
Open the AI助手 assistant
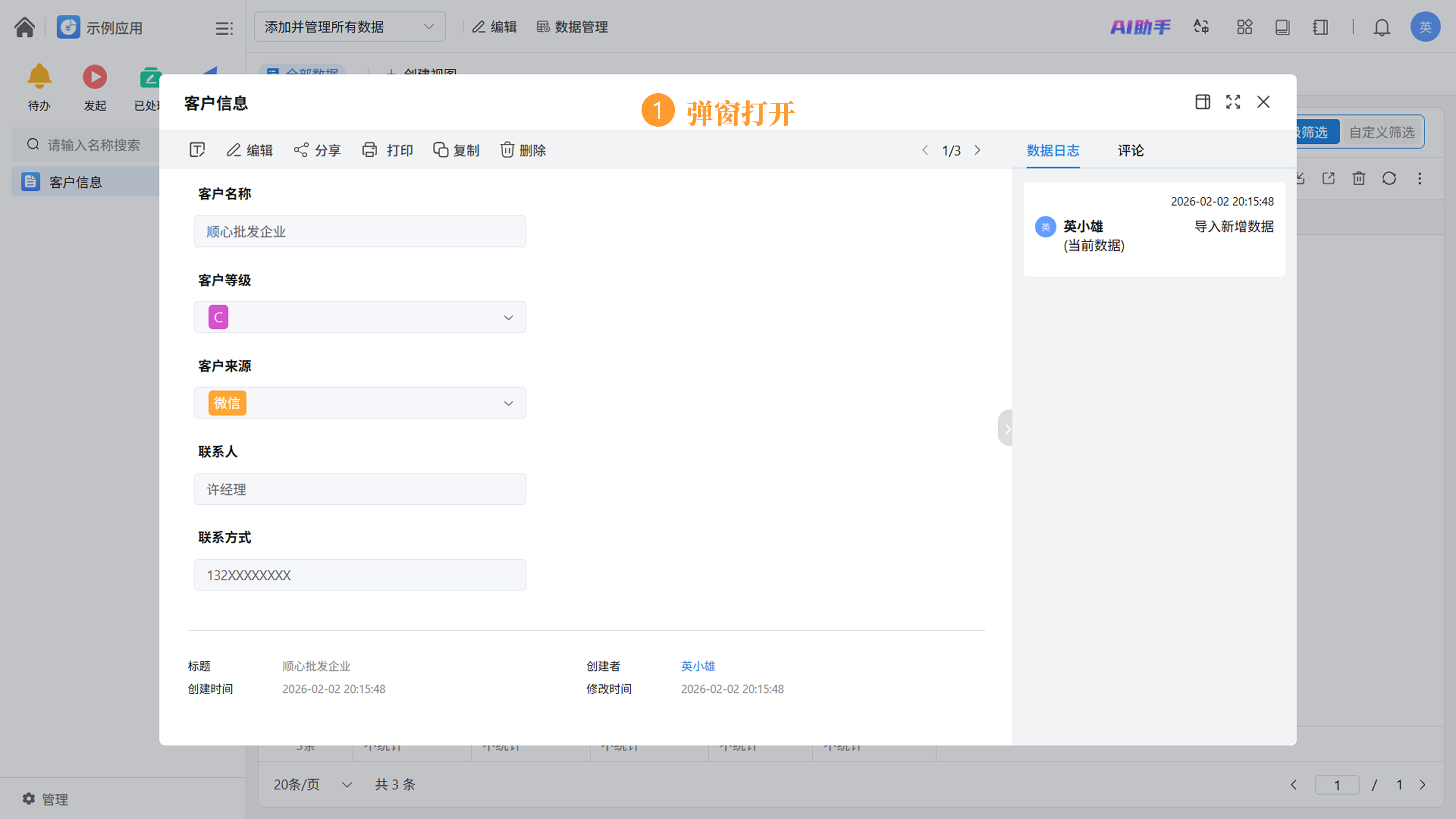click(1140, 27)
